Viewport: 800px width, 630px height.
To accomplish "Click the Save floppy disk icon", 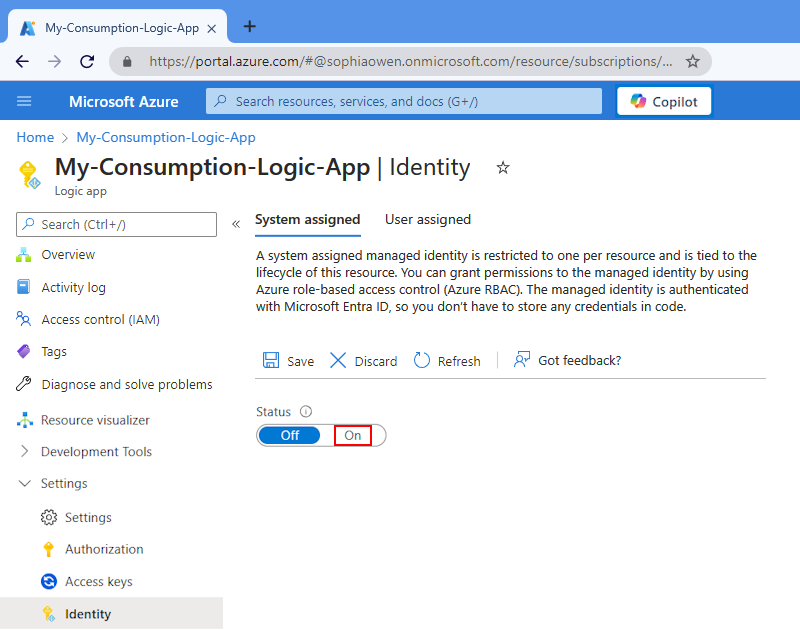I will (270, 360).
